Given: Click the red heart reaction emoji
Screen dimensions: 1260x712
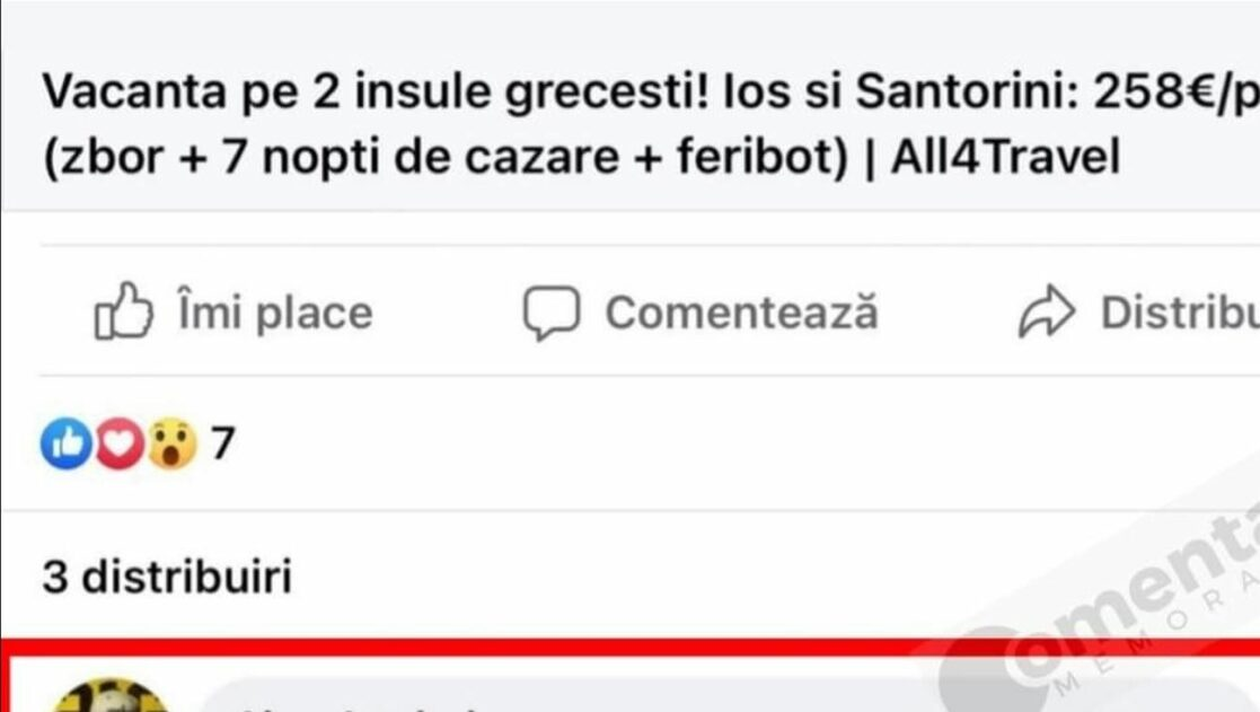Looking at the screenshot, I should [118, 444].
